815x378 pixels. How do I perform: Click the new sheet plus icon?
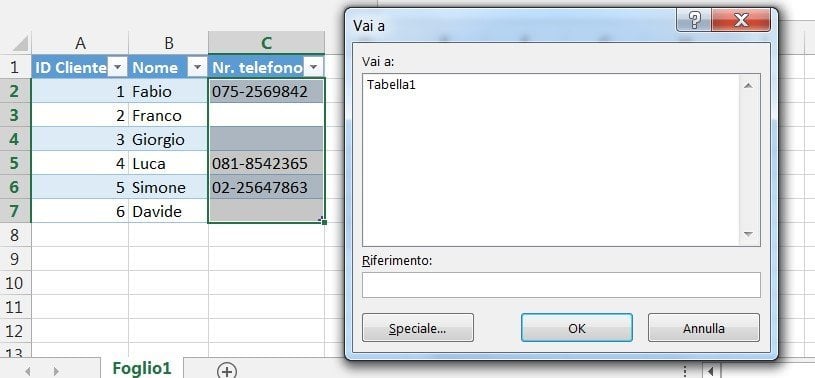pyautogui.click(x=227, y=371)
